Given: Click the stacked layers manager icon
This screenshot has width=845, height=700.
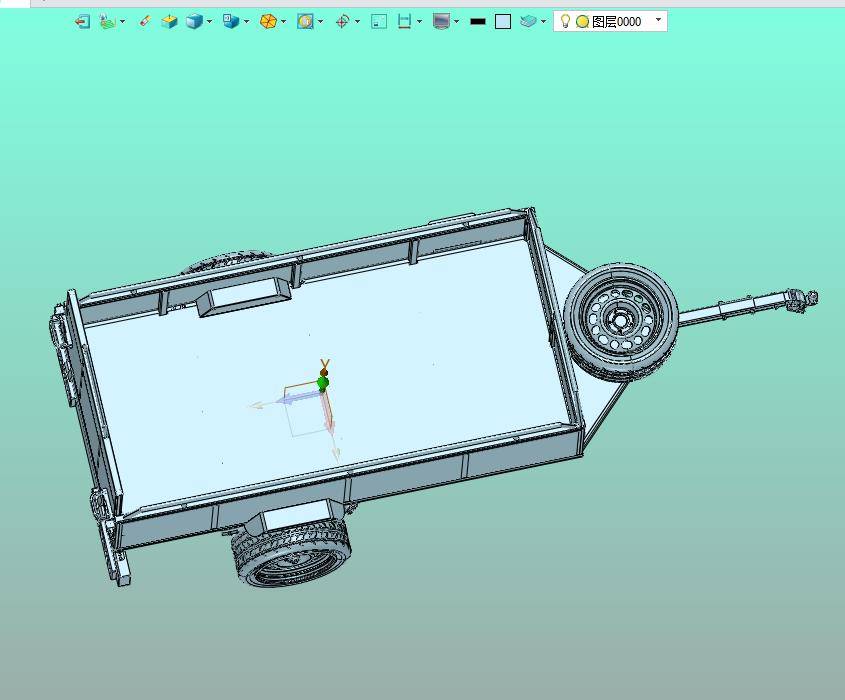Looking at the screenshot, I should pos(528,21).
